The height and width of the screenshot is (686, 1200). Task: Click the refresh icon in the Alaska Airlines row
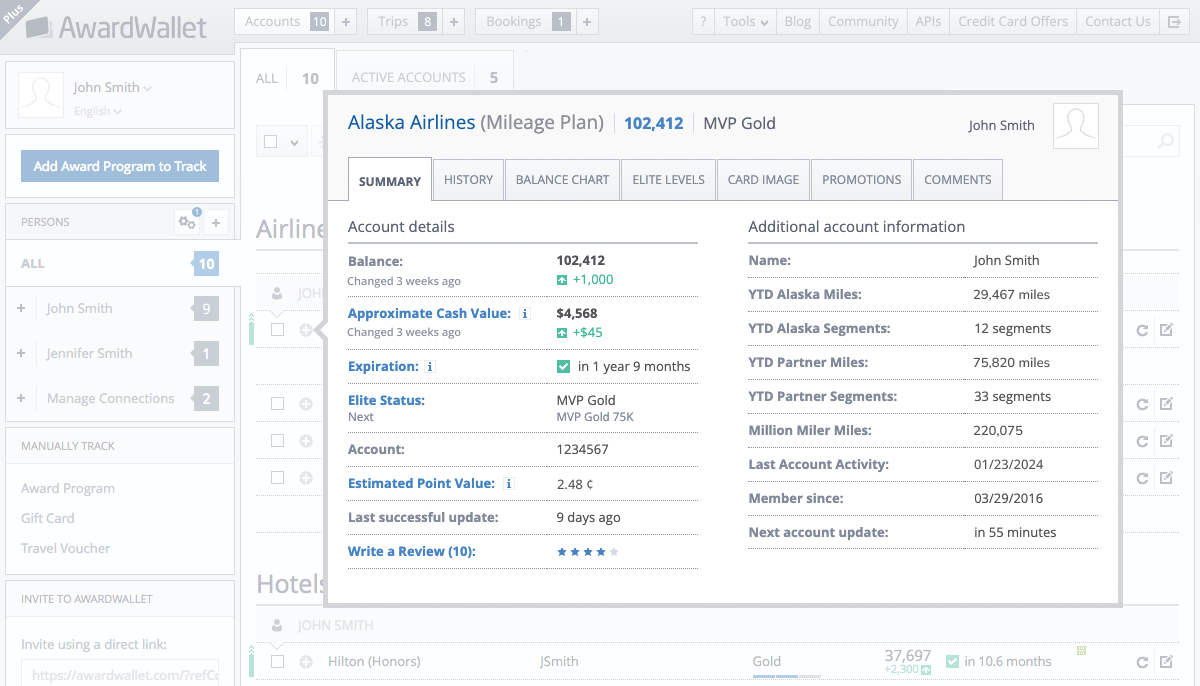[1143, 329]
